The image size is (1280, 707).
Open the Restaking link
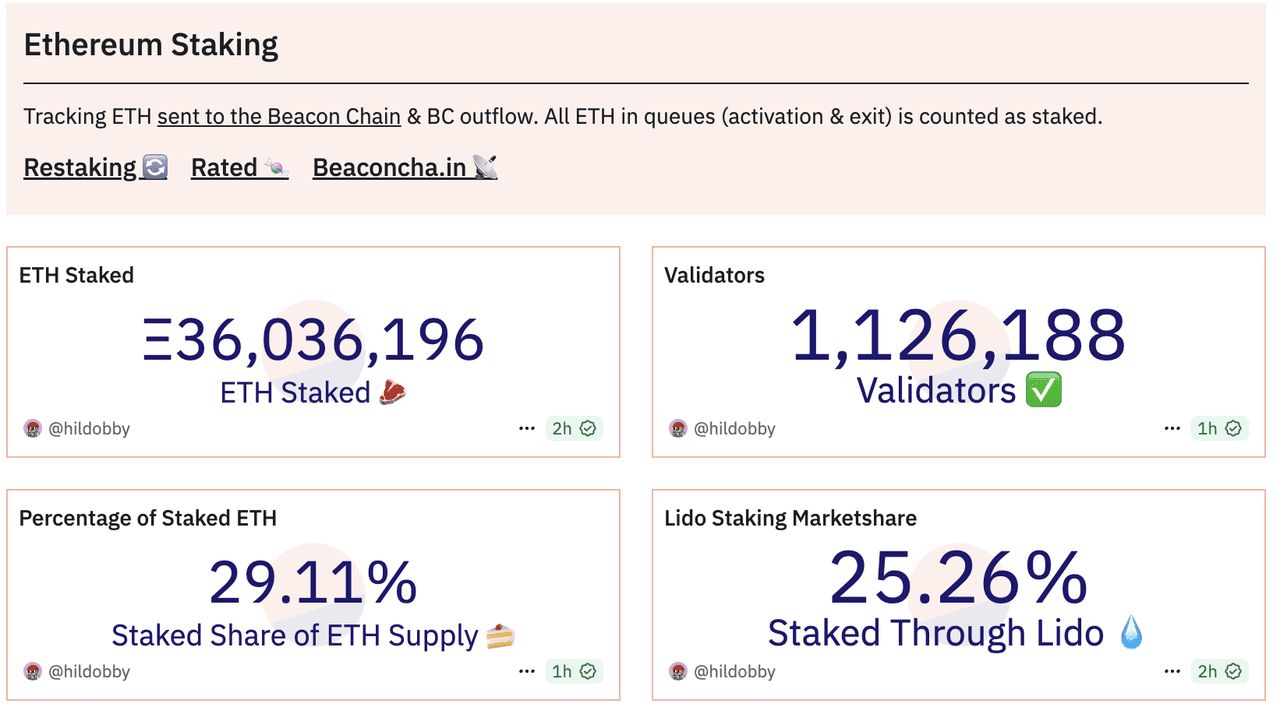coord(95,167)
